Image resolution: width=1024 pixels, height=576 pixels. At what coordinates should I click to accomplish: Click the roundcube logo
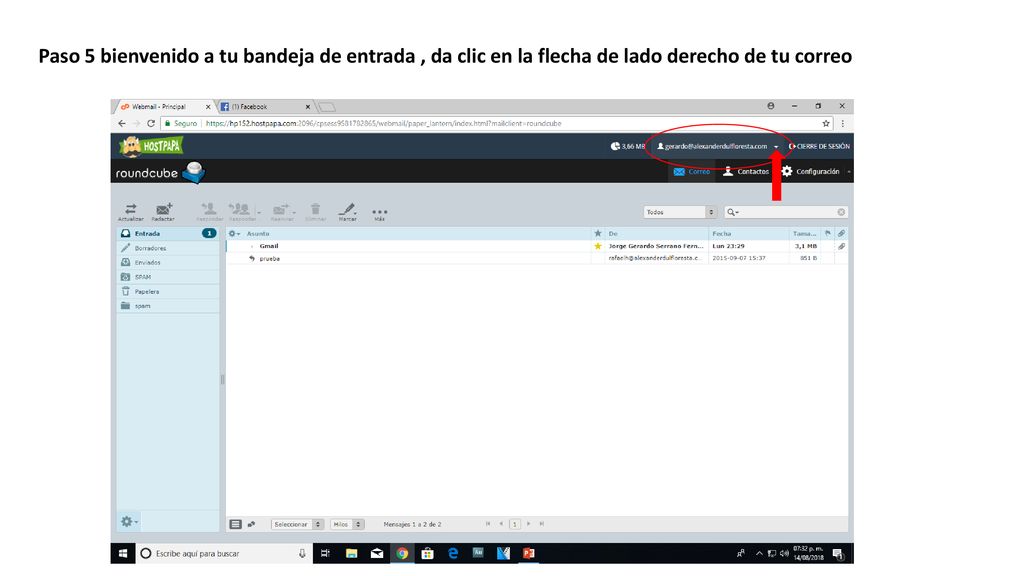(160, 172)
